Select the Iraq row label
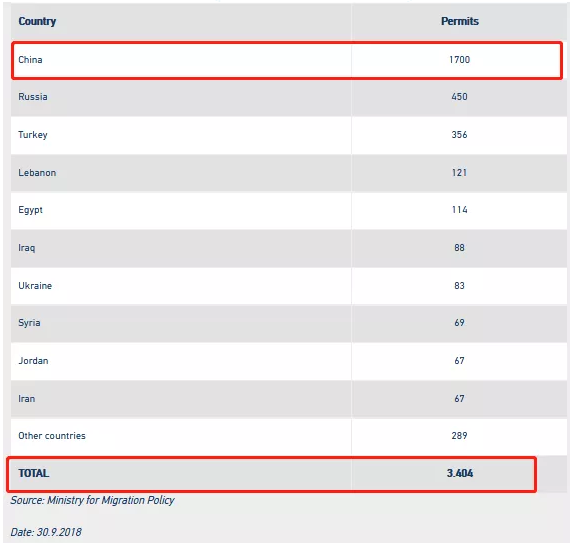This screenshot has width=573, height=546. [x=27, y=248]
